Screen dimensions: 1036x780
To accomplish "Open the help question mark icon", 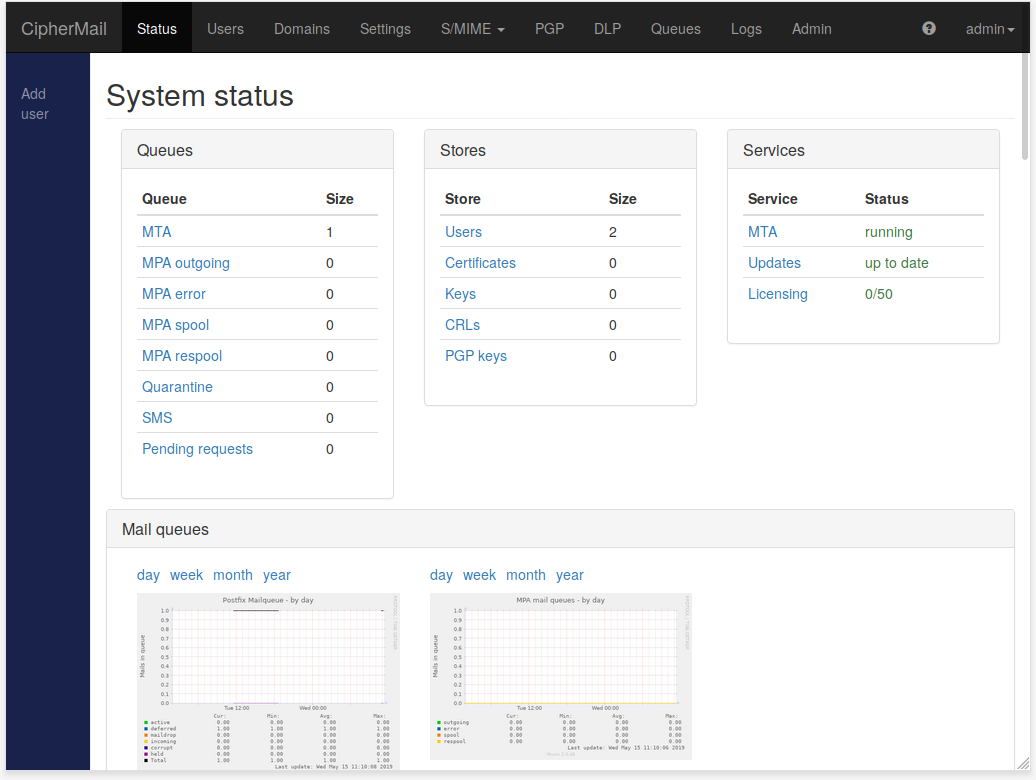I will 928,28.
